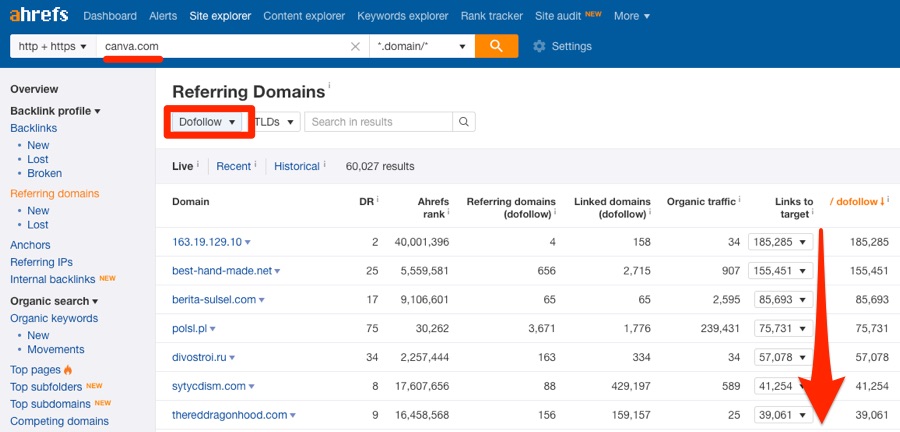Open the More menu

(631, 16)
